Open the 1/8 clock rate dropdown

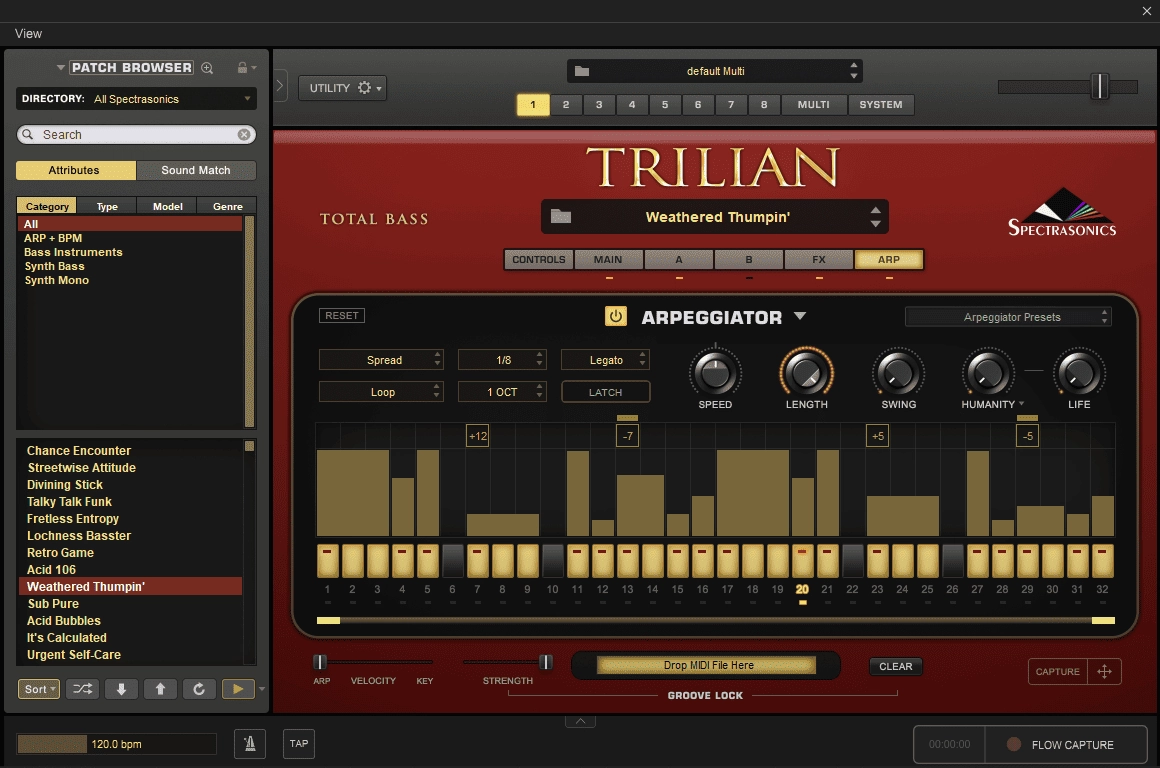(x=502, y=360)
